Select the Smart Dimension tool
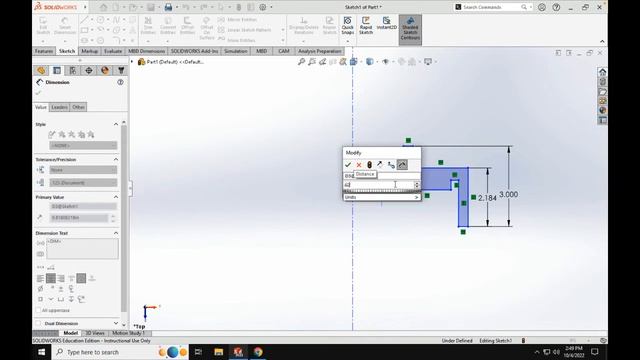Screen dimensions: 640x360 coord(65,26)
